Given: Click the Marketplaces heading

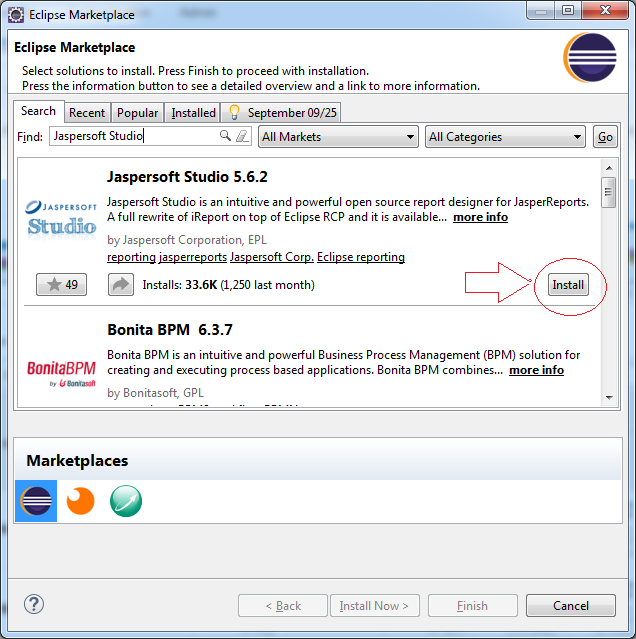Looking at the screenshot, I should click(x=77, y=461).
